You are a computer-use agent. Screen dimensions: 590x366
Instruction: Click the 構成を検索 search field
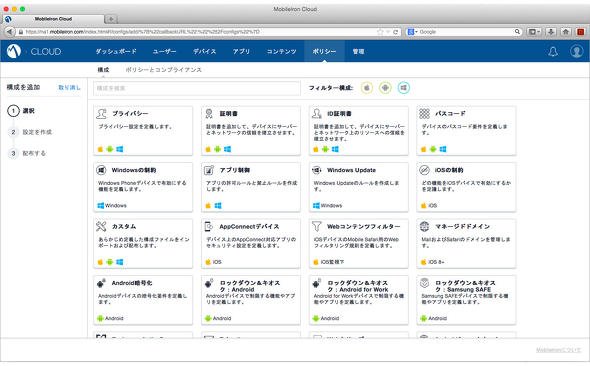click(x=197, y=88)
